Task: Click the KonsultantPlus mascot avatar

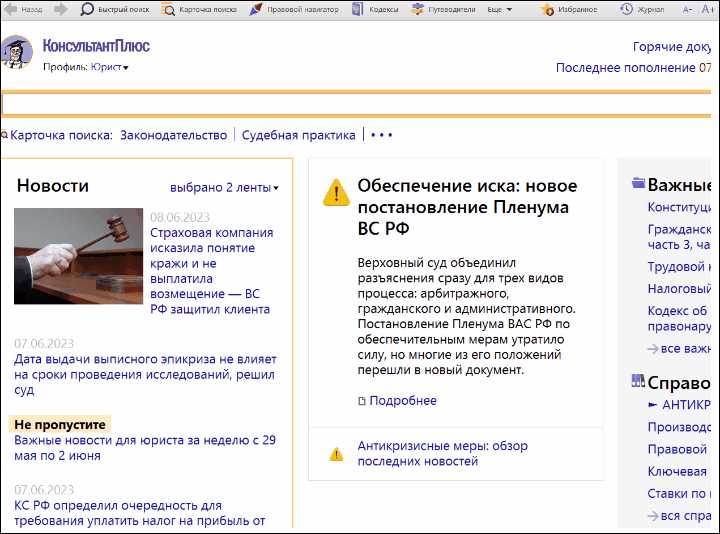Action: (17, 53)
